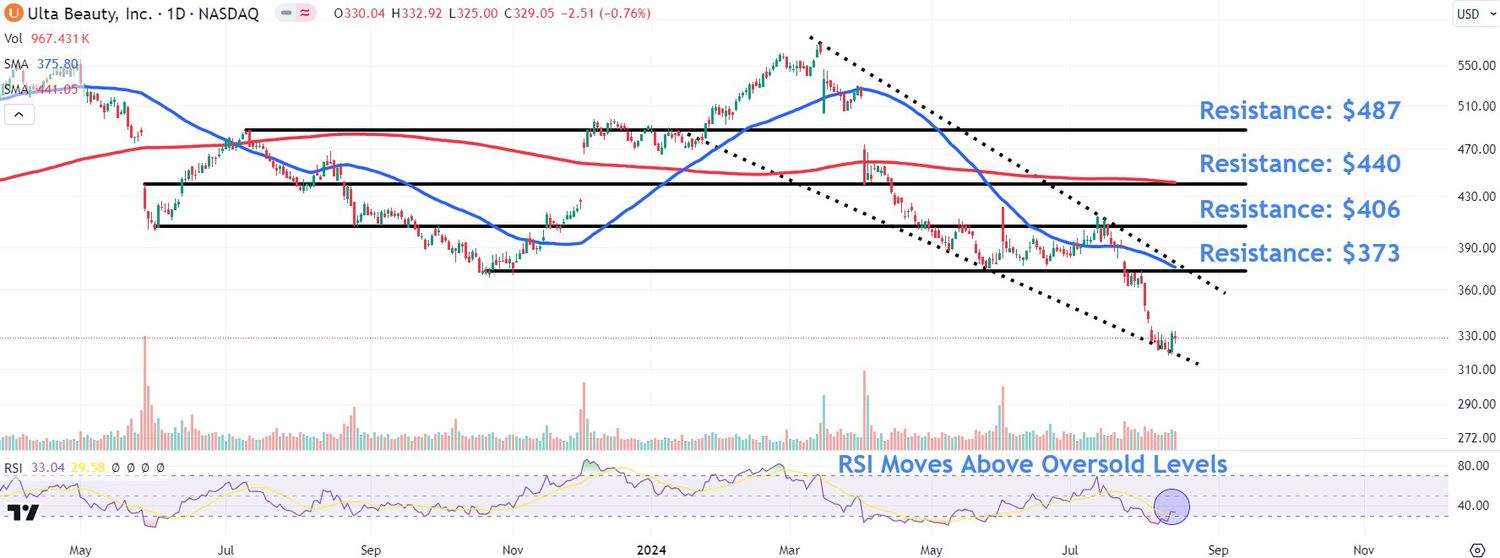Click the gray data status pill icon
This screenshot has width=1500, height=558.
pos(287,14)
